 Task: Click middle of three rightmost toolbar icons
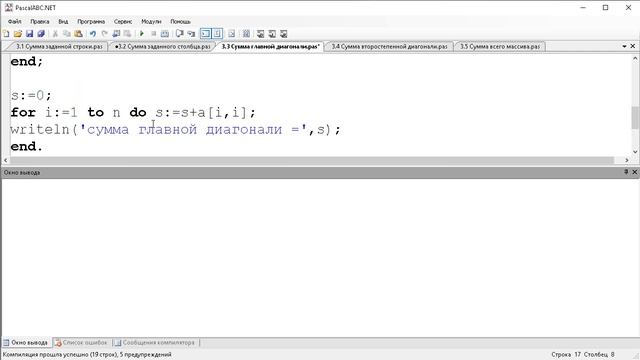click(x=272, y=34)
